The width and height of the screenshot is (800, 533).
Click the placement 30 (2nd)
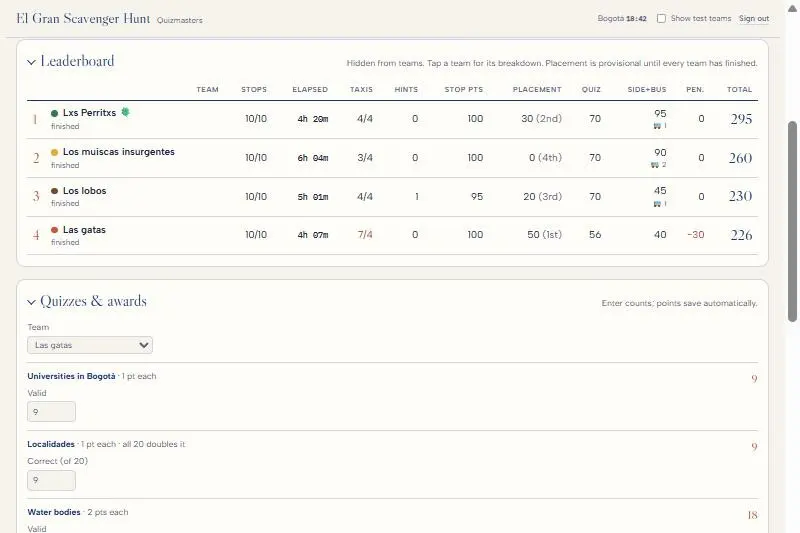(541, 119)
